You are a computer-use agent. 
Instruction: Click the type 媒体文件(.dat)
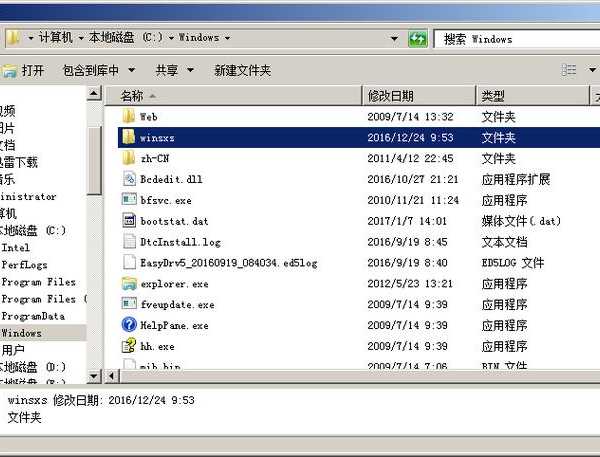pyautogui.click(x=521, y=221)
